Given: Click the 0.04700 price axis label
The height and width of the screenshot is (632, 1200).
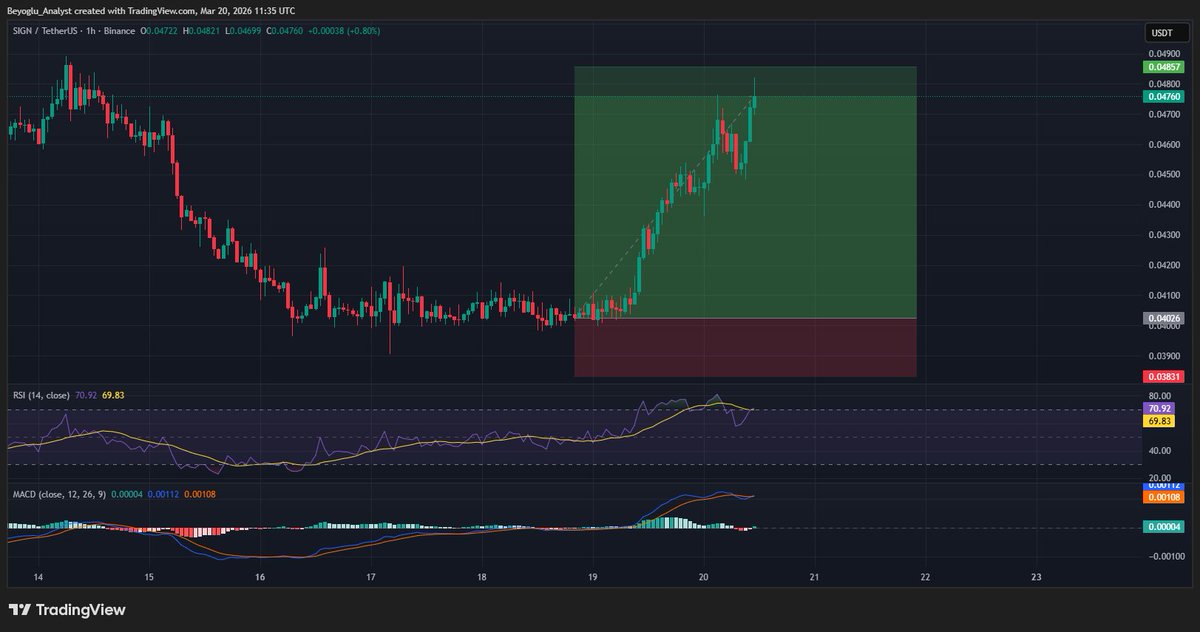Looking at the screenshot, I should click(x=1163, y=114).
